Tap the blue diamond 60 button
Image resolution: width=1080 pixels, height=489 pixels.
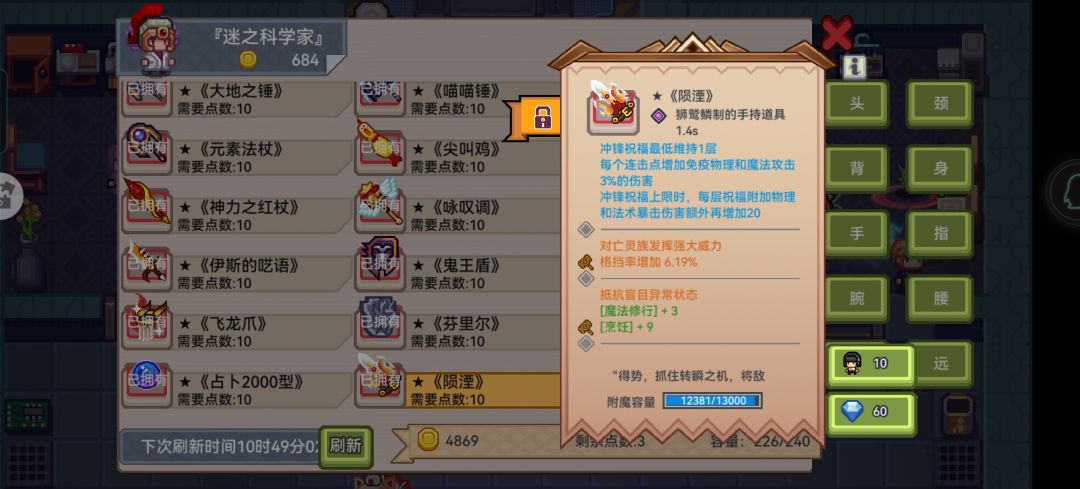(871, 413)
